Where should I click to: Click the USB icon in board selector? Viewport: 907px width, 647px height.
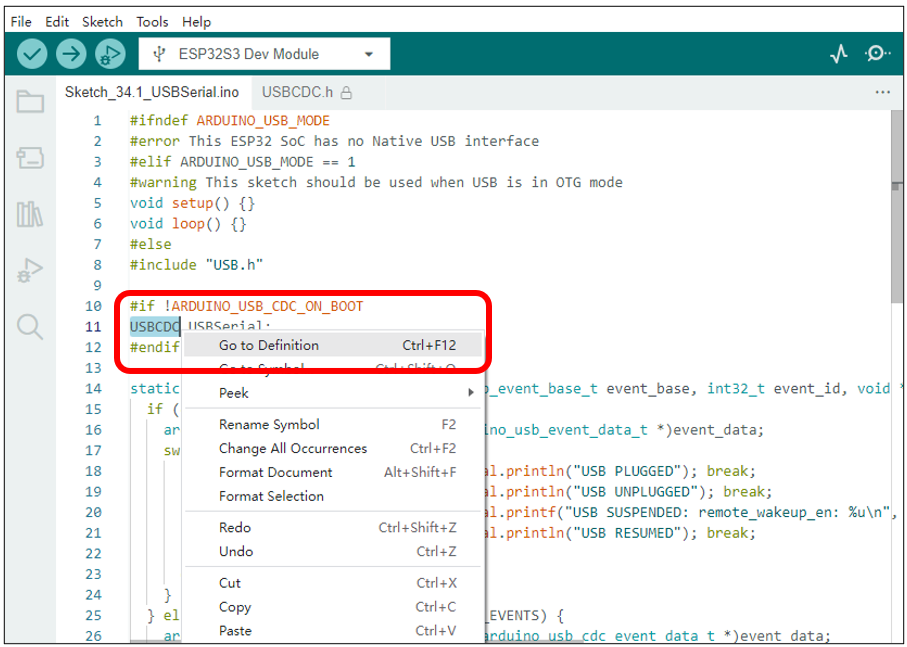159,54
